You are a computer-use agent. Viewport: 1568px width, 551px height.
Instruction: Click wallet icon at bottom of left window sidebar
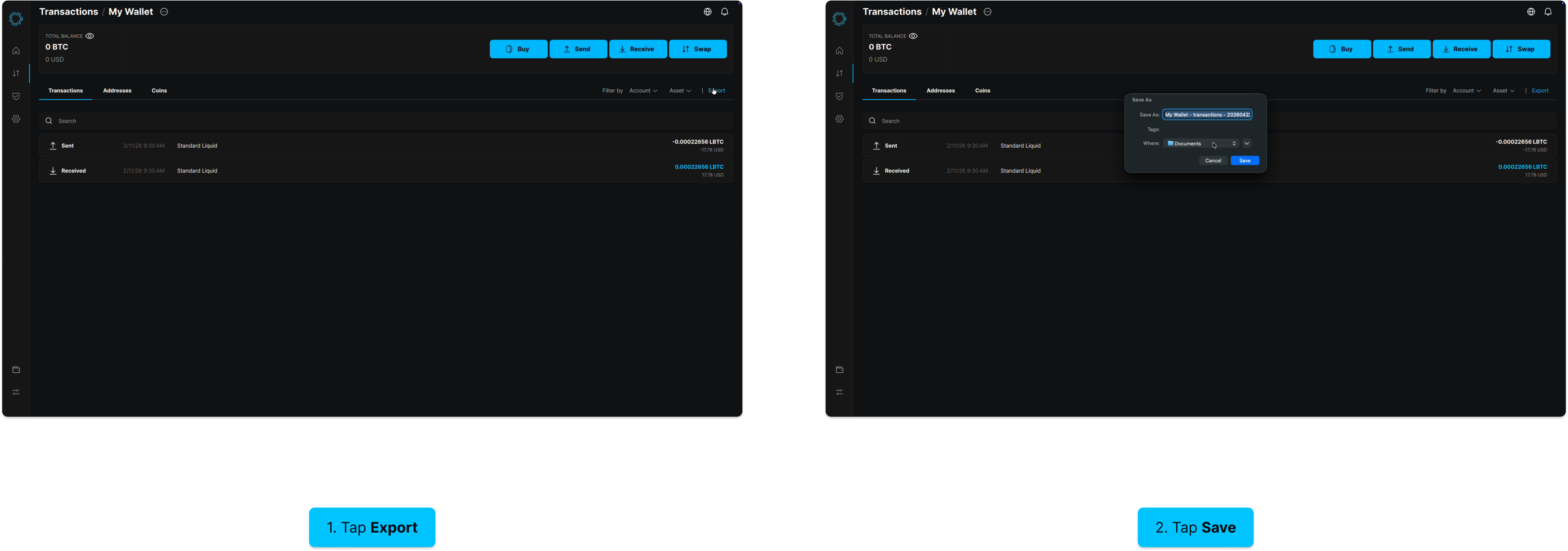coord(16,370)
